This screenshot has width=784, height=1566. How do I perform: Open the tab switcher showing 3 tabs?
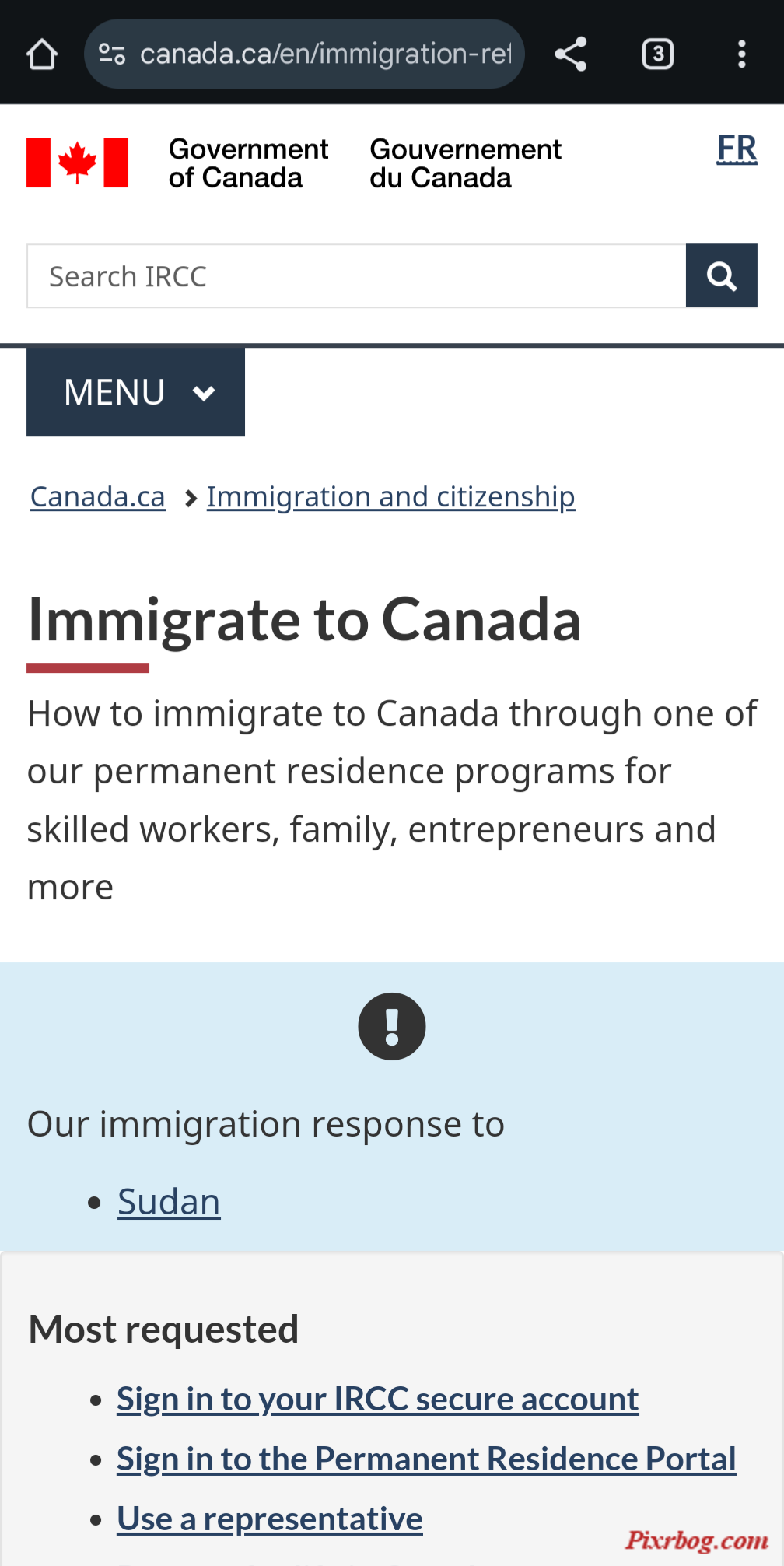(658, 54)
